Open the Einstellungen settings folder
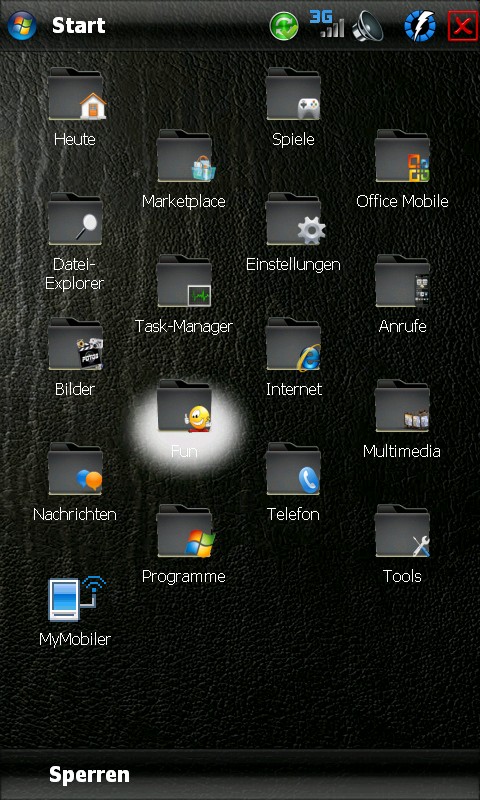This screenshot has height=800, width=480. point(295,219)
